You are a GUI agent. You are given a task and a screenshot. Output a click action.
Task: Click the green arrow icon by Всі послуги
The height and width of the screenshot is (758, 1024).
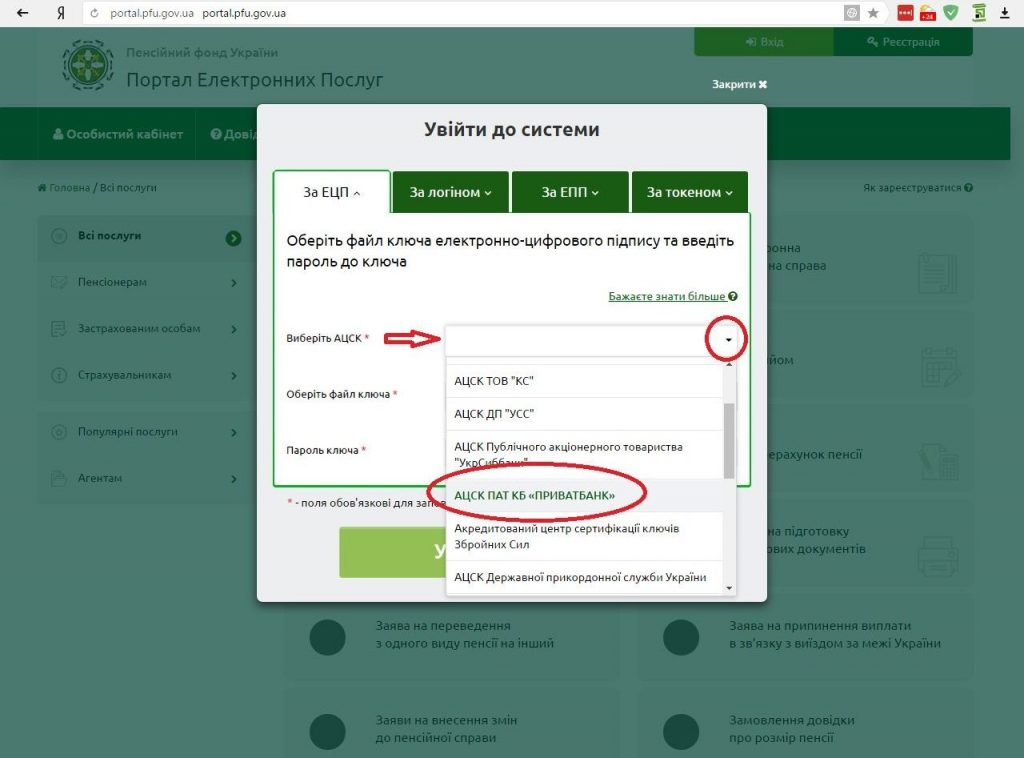click(233, 237)
